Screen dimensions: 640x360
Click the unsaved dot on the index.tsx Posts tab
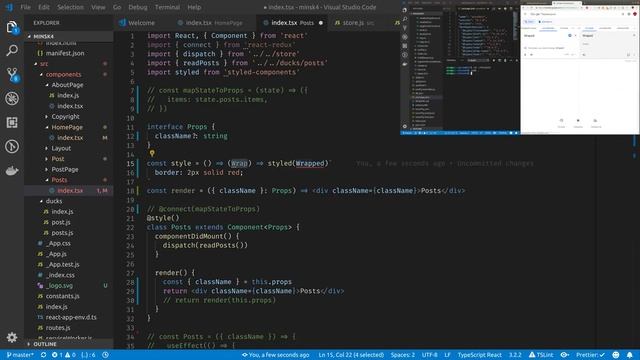pos(321,23)
